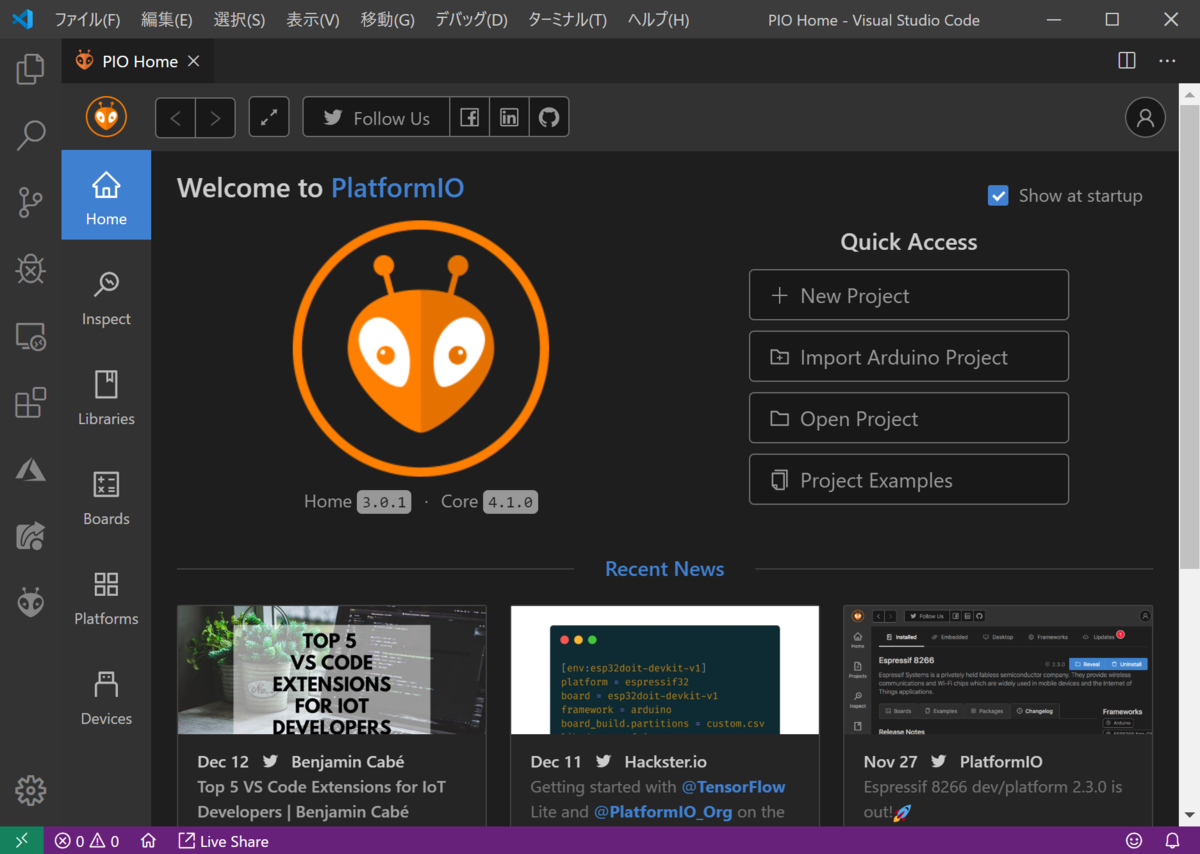Image resolution: width=1200 pixels, height=854 pixels.
Task: Open the Explorer view in activity bar
Action: point(31,69)
